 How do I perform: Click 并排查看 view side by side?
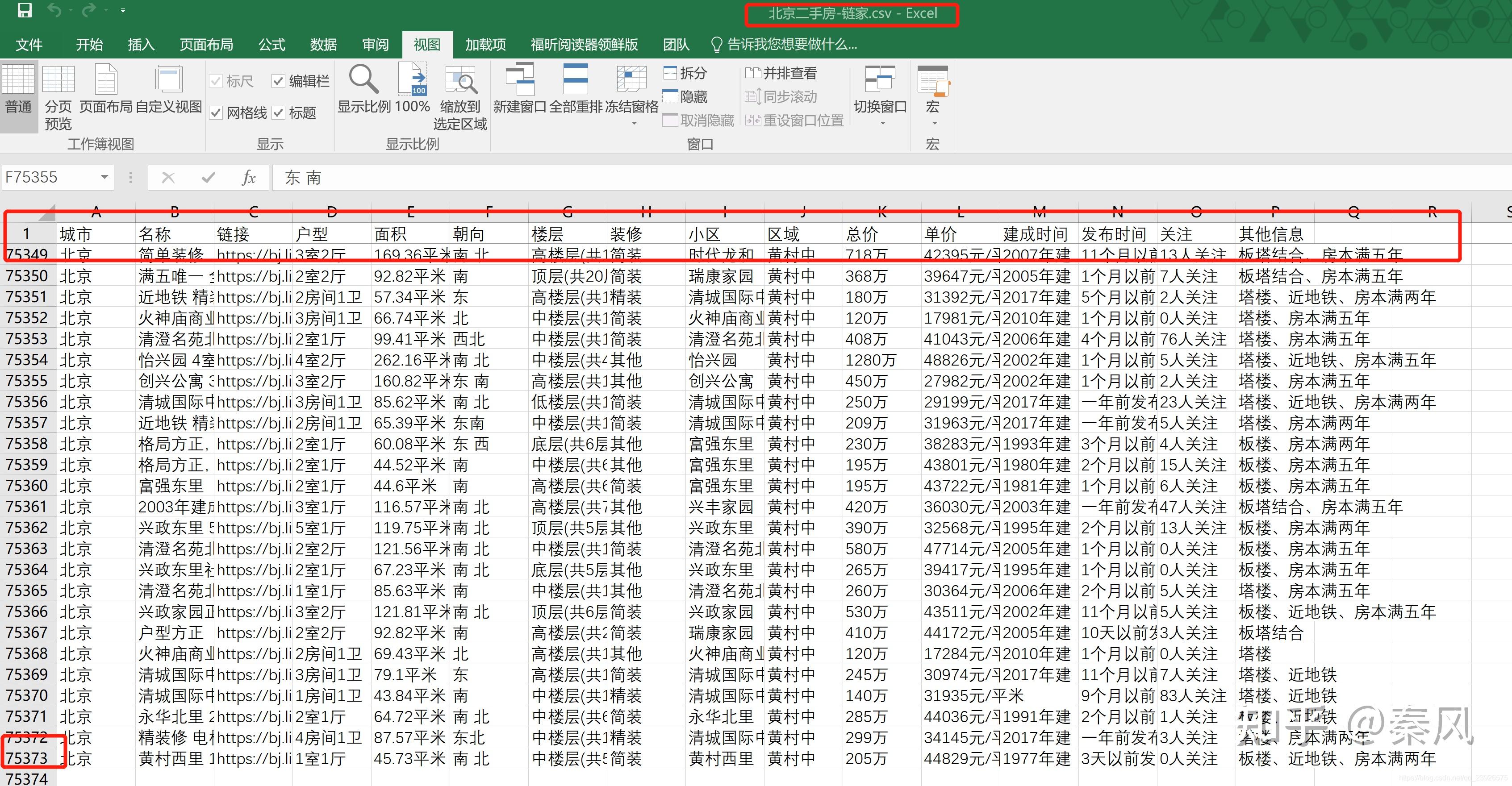click(781, 73)
